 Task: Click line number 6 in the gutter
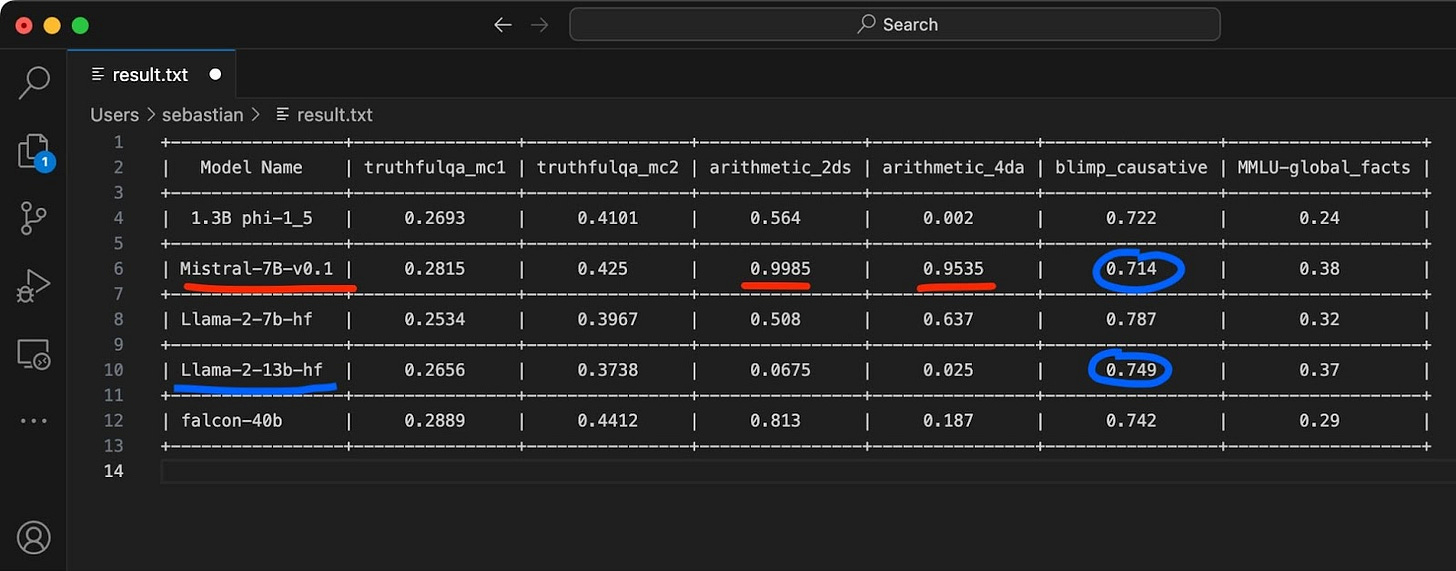[x=118, y=268]
